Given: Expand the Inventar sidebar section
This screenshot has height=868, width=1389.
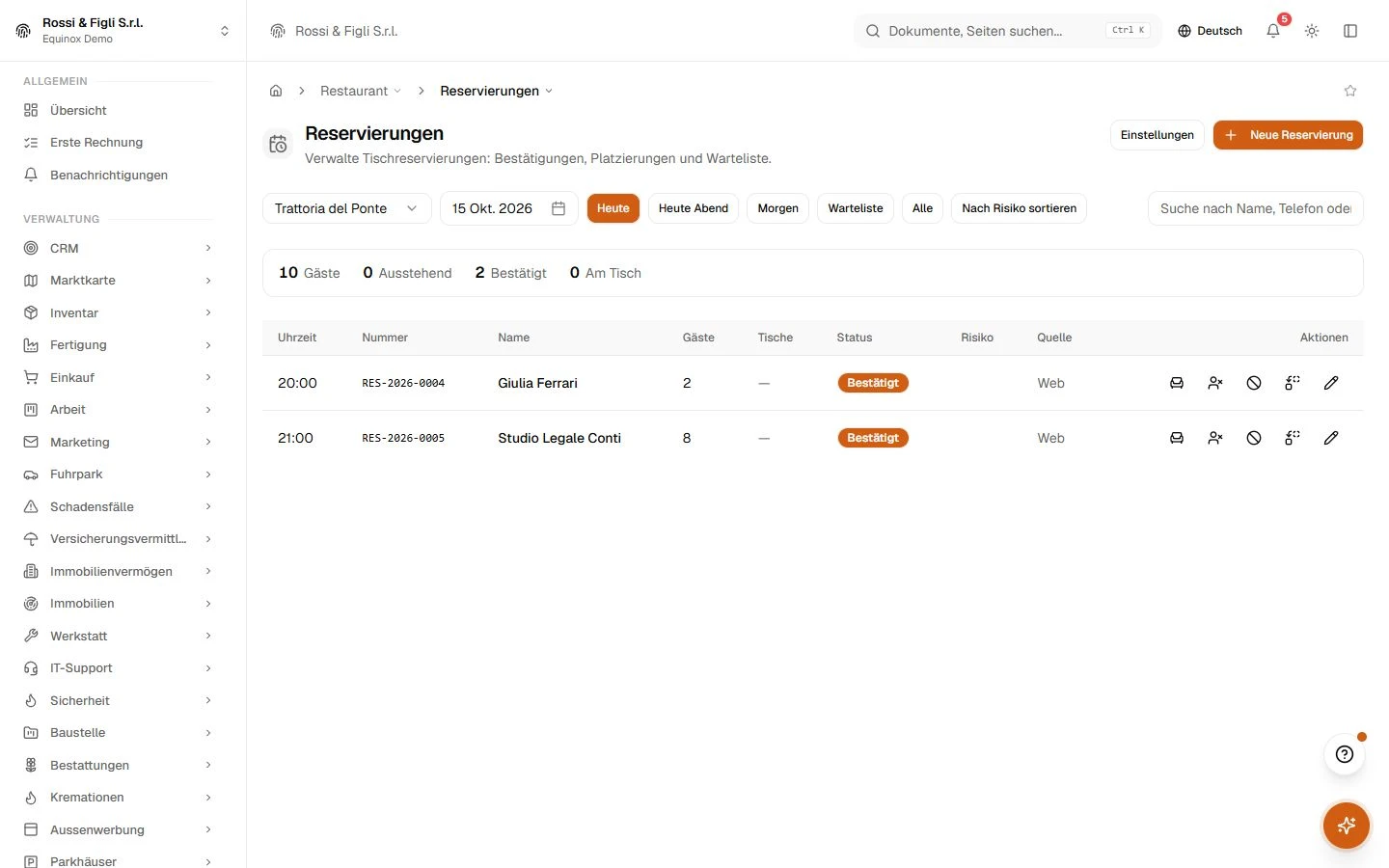Looking at the screenshot, I should tap(118, 312).
